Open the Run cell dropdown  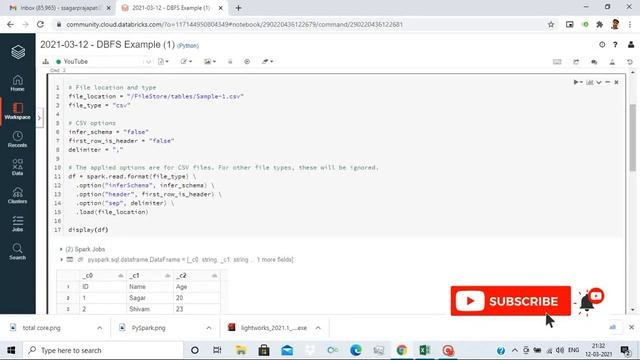pos(578,82)
